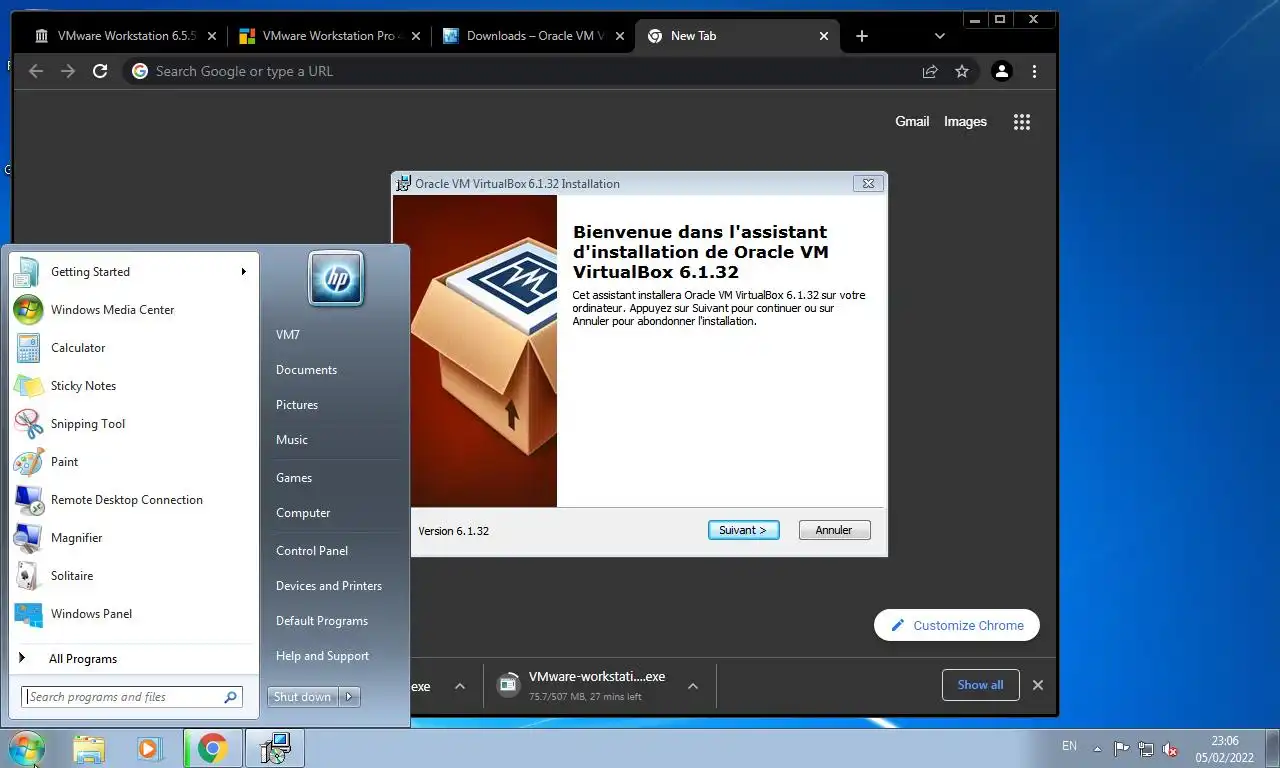Open Remote Desktop Connection
This screenshot has width=1280, height=768.
tap(132, 500)
